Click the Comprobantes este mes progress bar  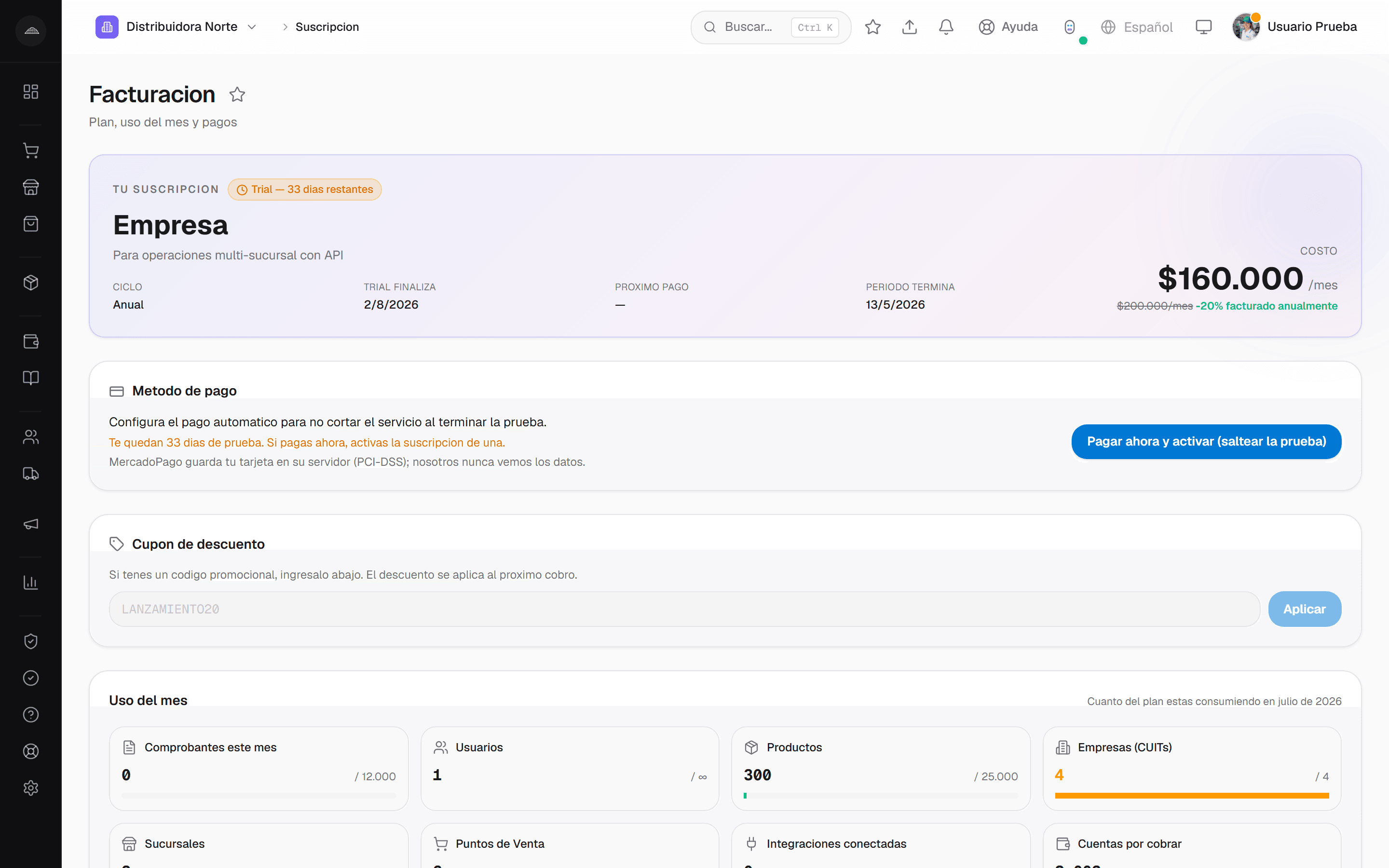[x=259, y=796]
